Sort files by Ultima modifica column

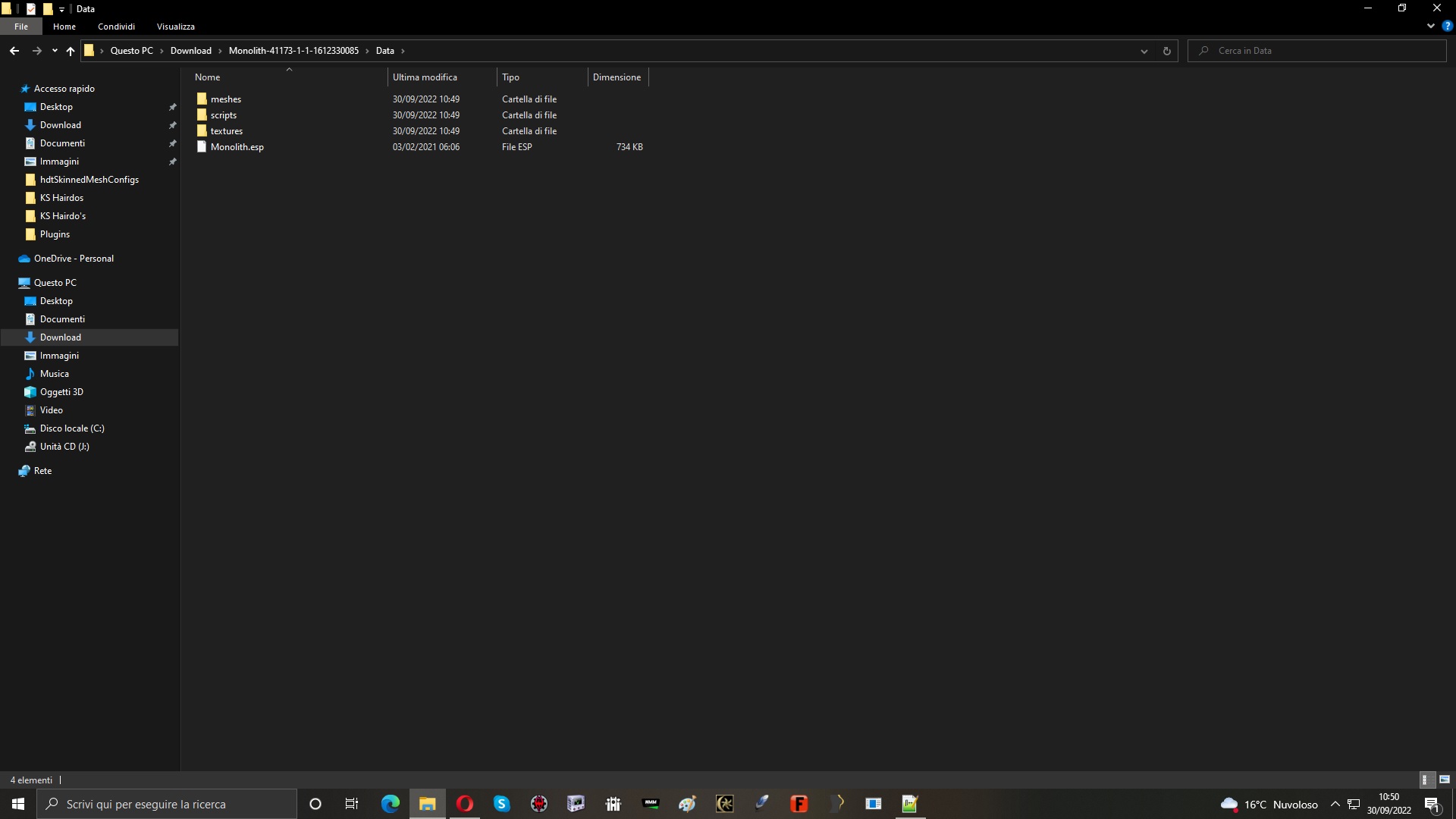pos(442,77)
